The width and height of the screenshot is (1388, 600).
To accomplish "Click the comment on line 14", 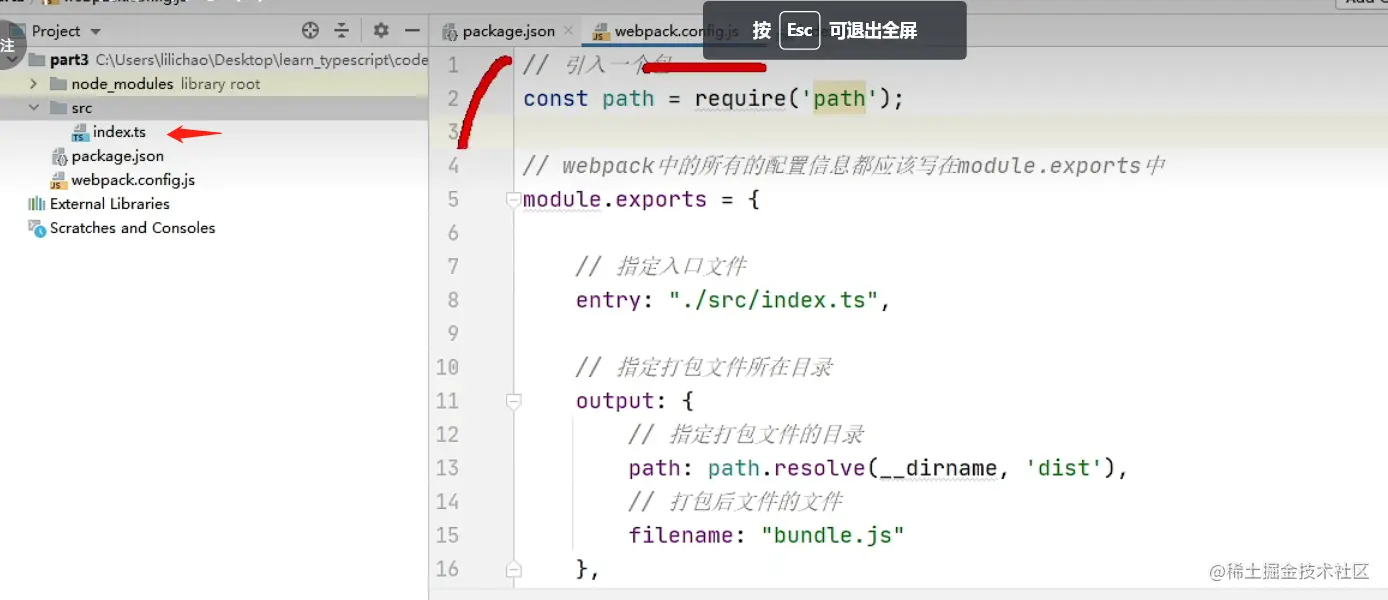I will click(736, 501).
